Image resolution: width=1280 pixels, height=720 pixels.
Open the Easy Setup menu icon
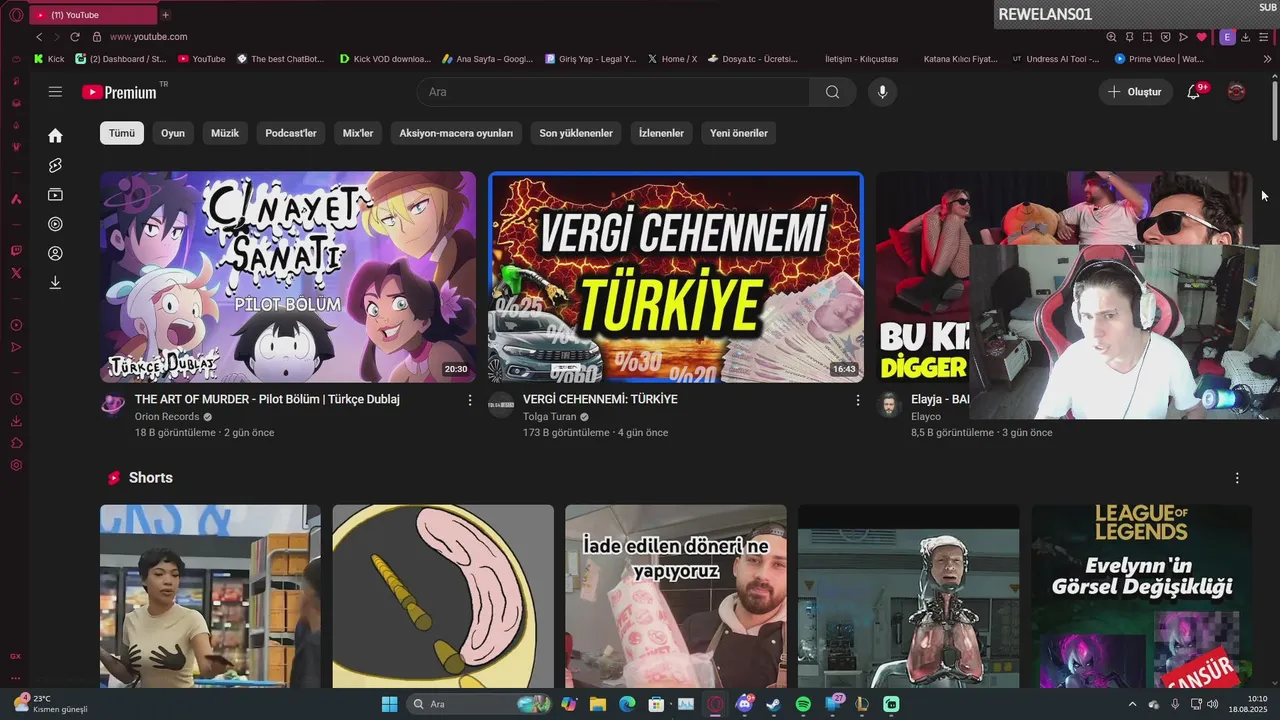pos(1263,37)
